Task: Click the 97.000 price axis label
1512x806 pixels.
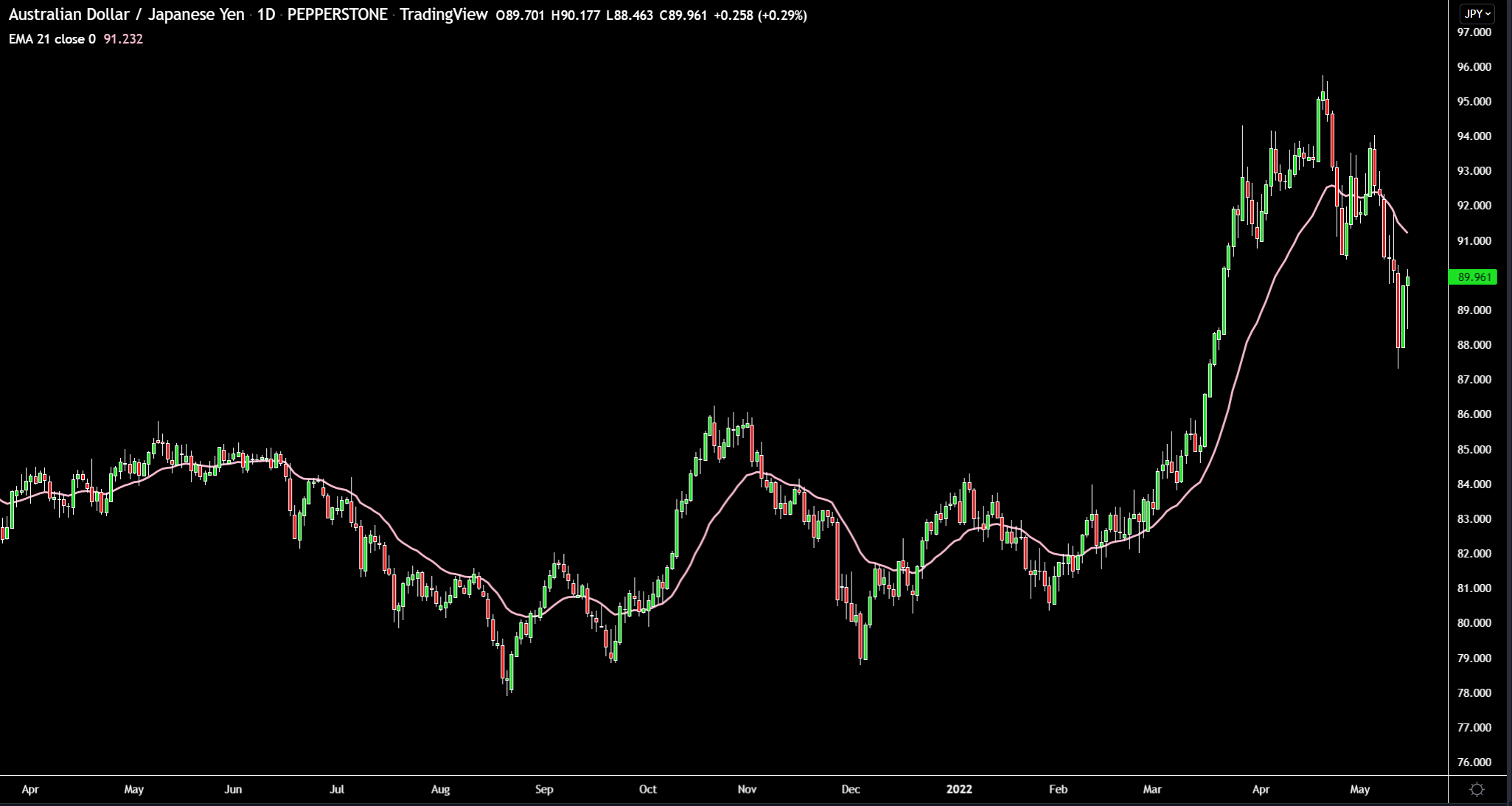Action: point(1474,32)
